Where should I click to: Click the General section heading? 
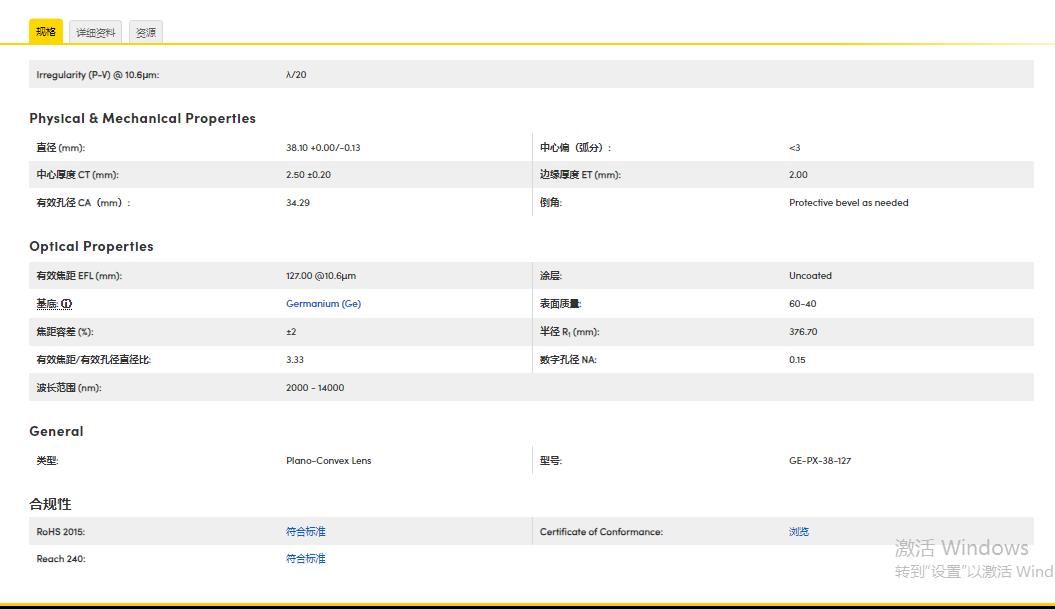[x=56, y=431]
